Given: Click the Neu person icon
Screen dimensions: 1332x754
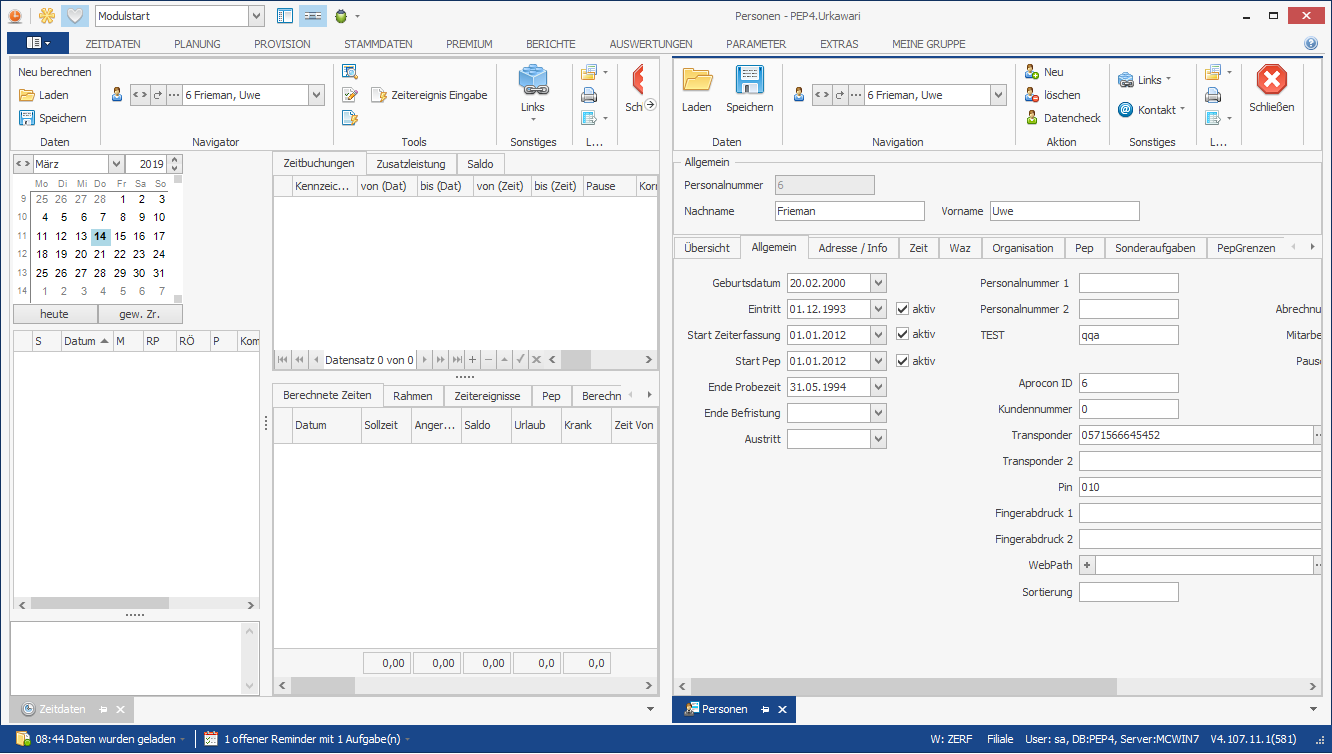Looking at the screenshot, I should (x=1033, y=72).
